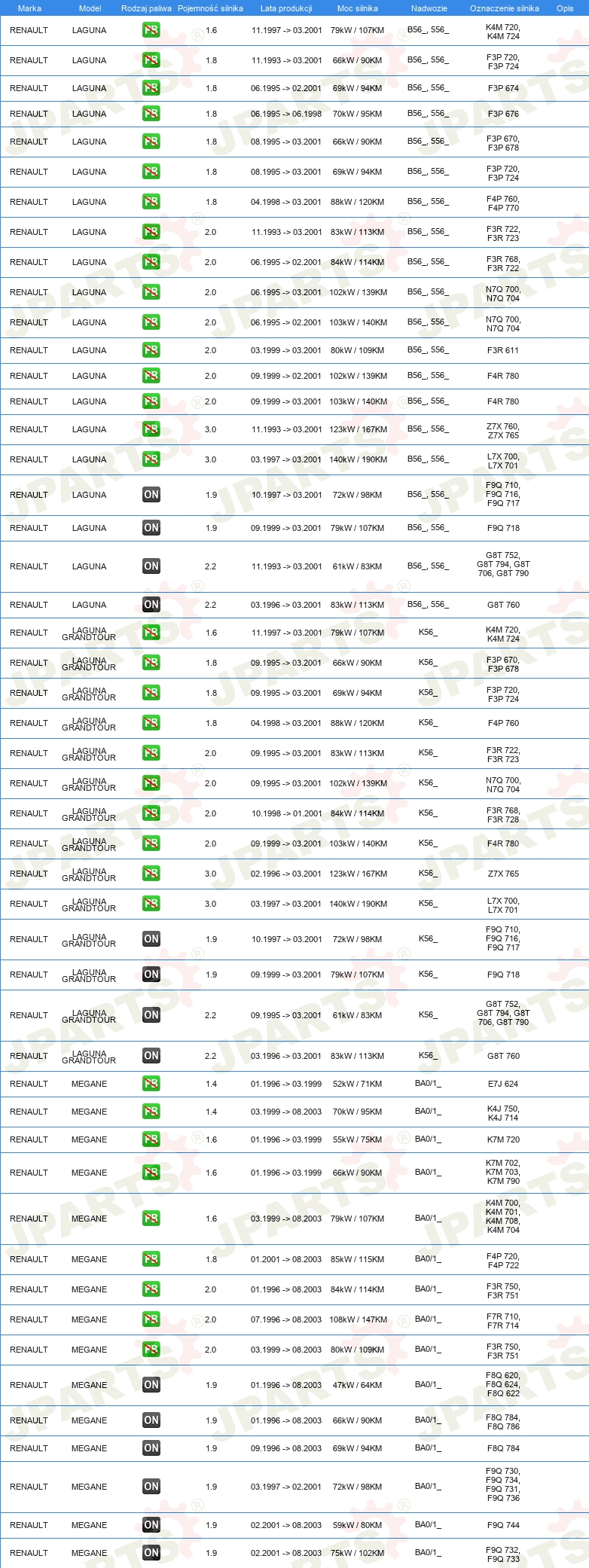The height and width of the screenshot is (1568, 589).
Task: Click the Opis column header
Action: [565, 8]
